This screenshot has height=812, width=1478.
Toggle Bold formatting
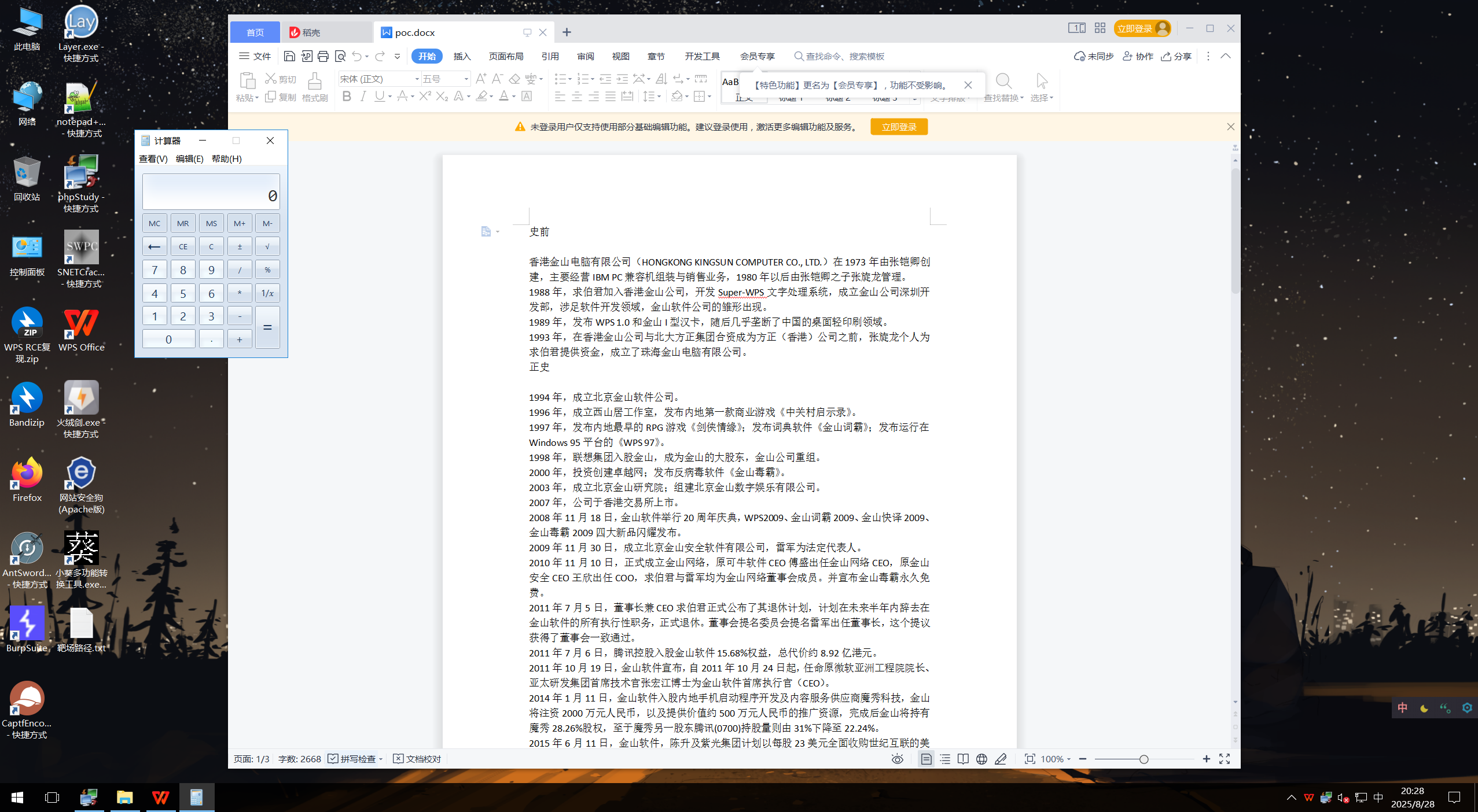coord(347,96)
